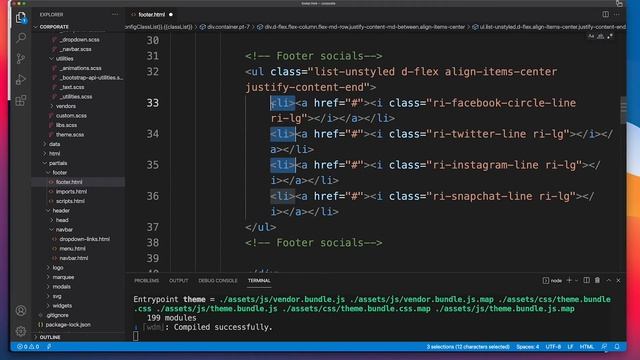This screenshot has height=360, width=640.
Task: Change end of line sequence LF
Action: click(570, 347)
